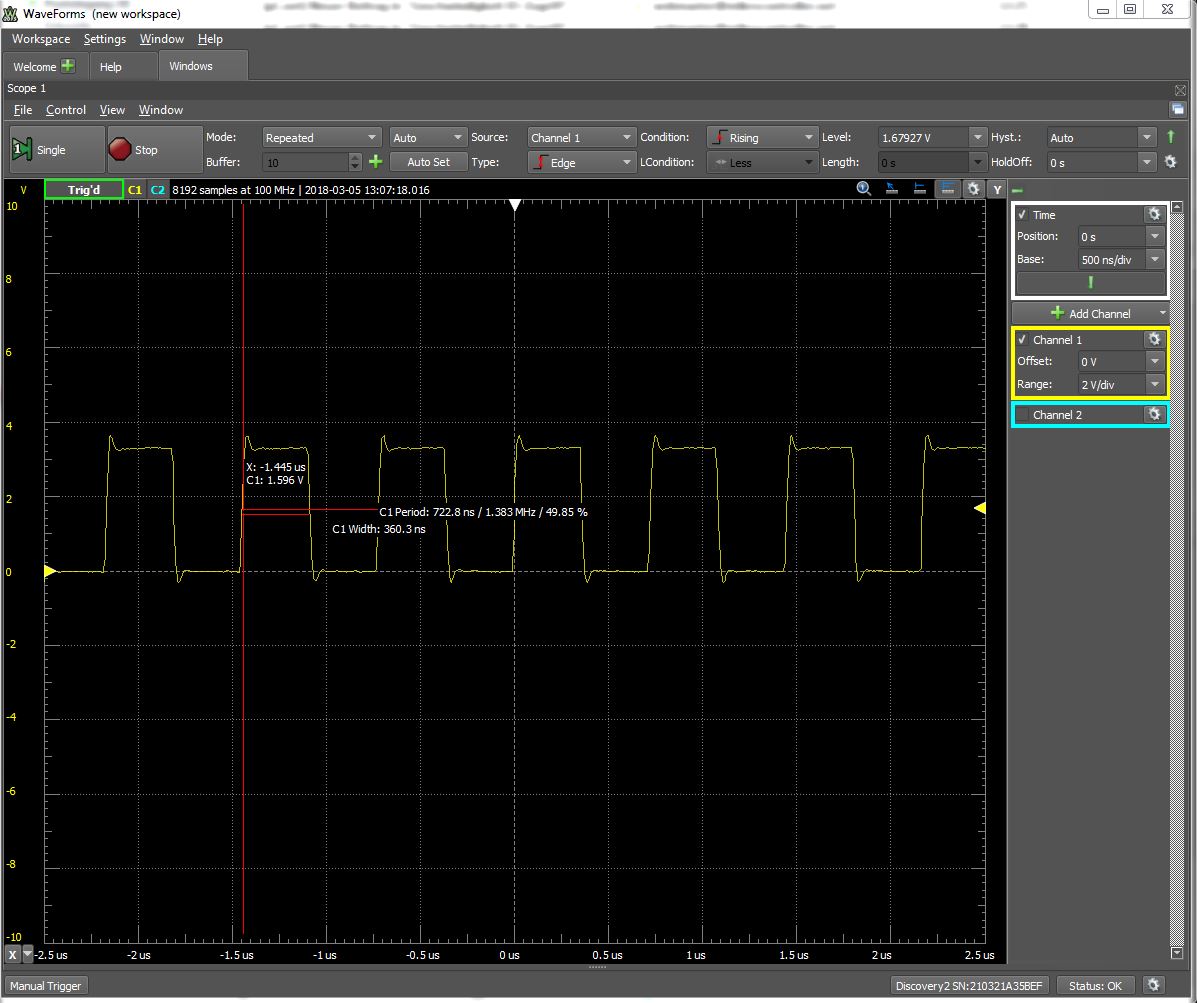Open the Auto trigger mode dropdown

pyautogui.click(x=427, y=137)
